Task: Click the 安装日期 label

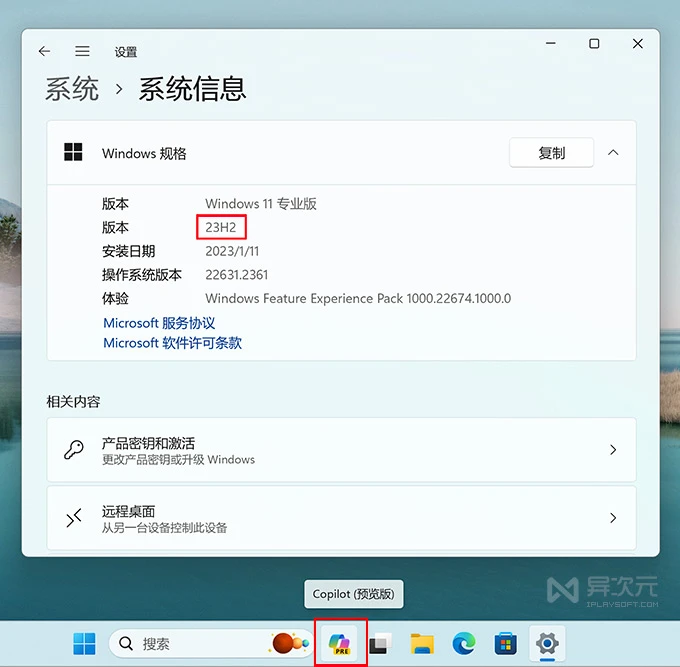Action: 128,251
